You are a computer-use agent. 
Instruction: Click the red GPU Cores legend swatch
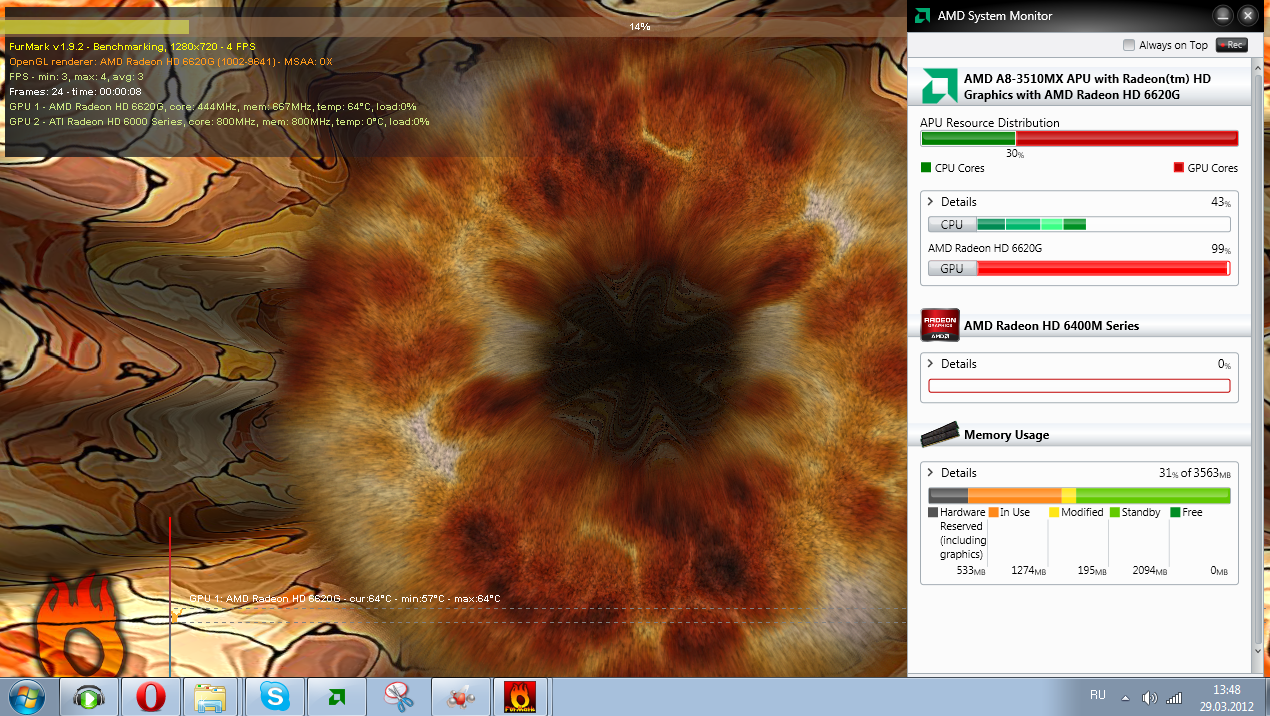1178,168
